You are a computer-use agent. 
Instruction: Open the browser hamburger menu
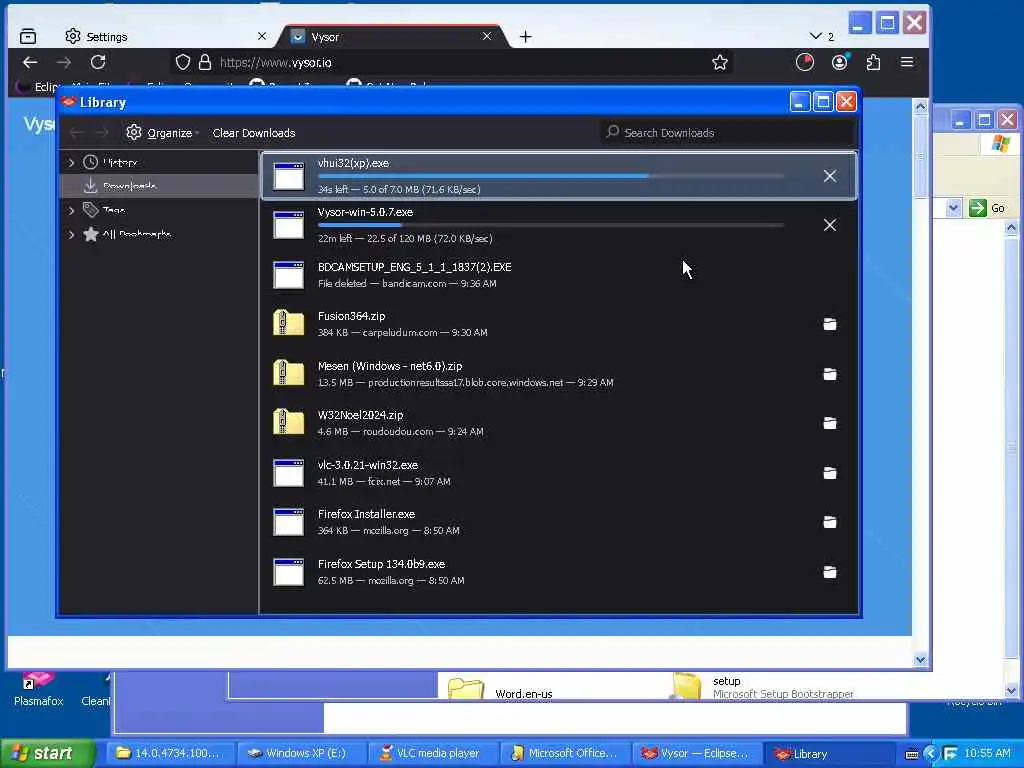pyautogui.click(x=907, y=62)
